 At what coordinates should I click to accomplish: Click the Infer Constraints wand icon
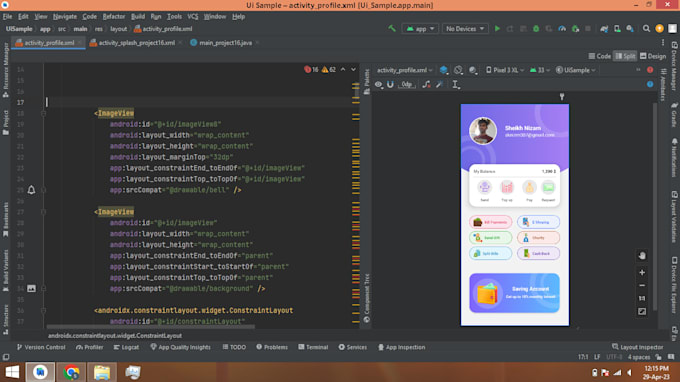pos(439,85)
